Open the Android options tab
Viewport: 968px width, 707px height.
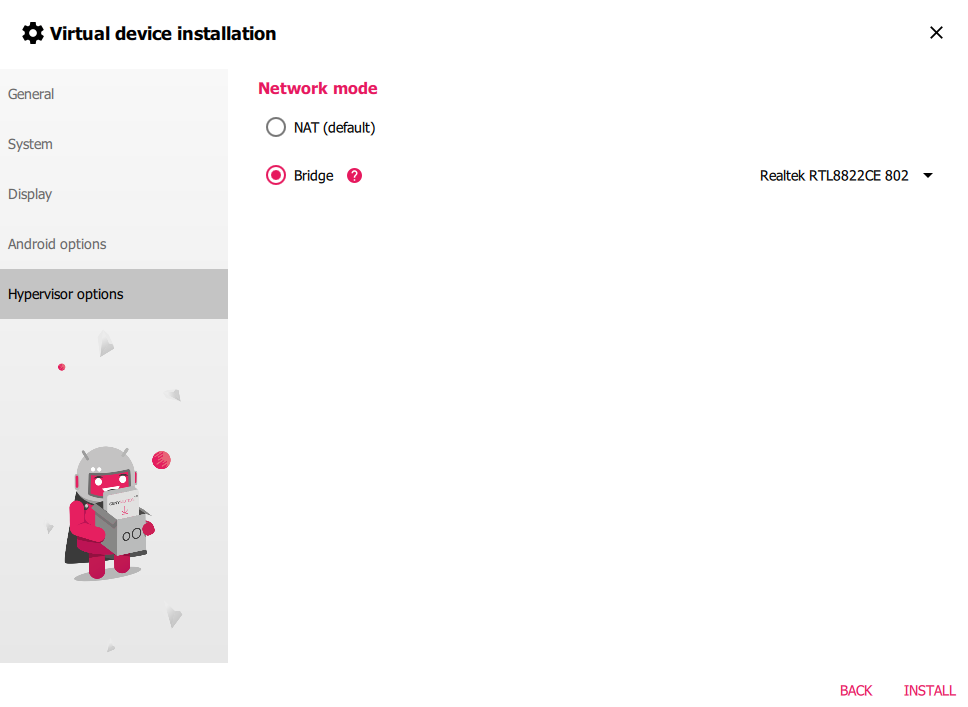pyautogui.click(x=114, y=244)
